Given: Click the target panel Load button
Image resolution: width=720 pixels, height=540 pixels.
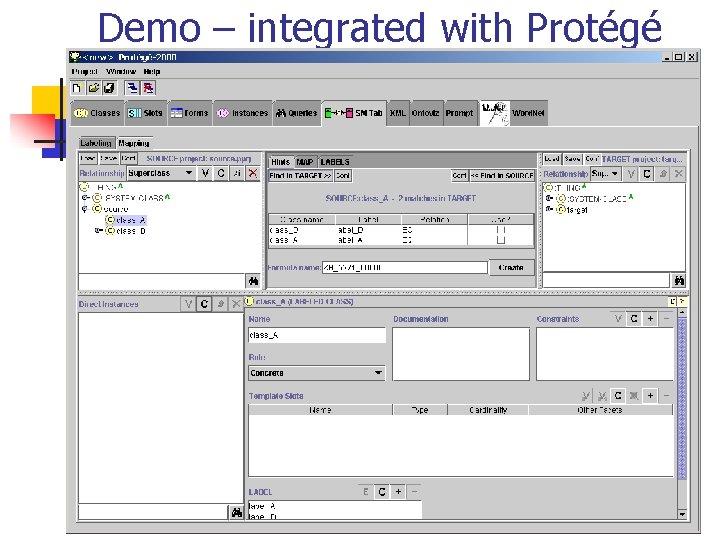Looking at the screenshot, I should coord(552,159).
